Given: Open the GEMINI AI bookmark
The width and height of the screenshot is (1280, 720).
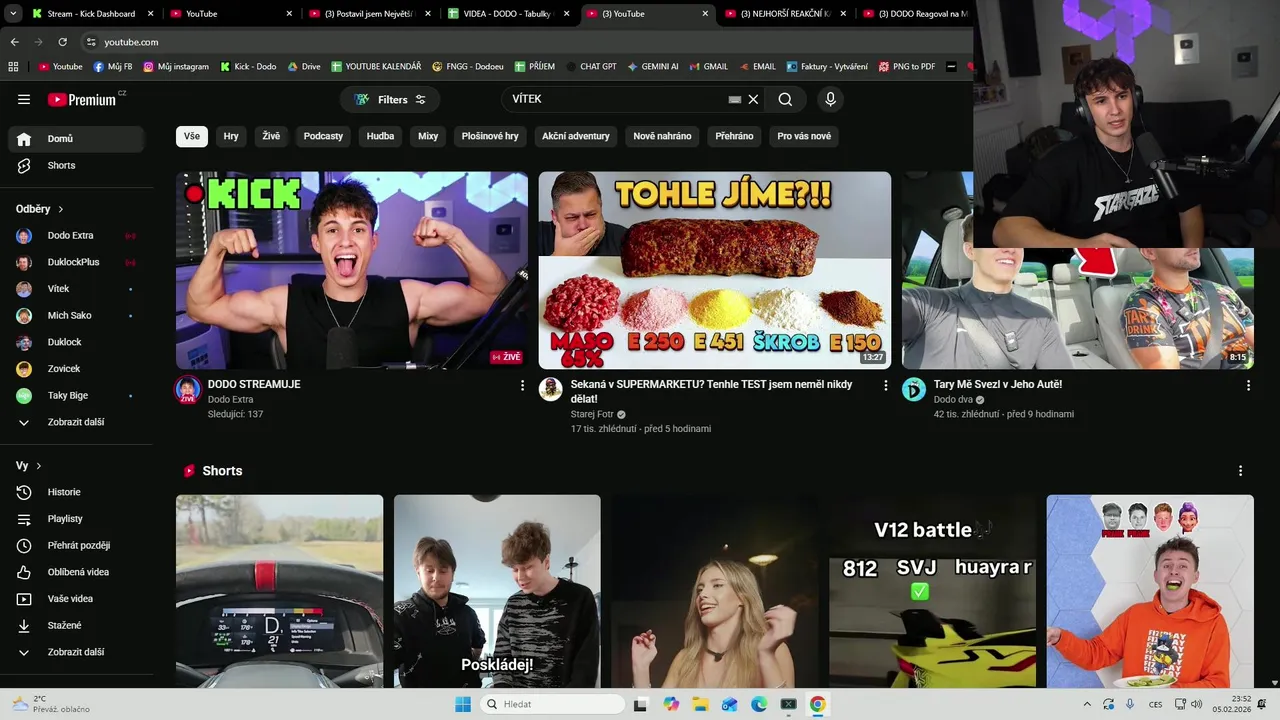Looking at the screenshot, I should click(653, 67).
